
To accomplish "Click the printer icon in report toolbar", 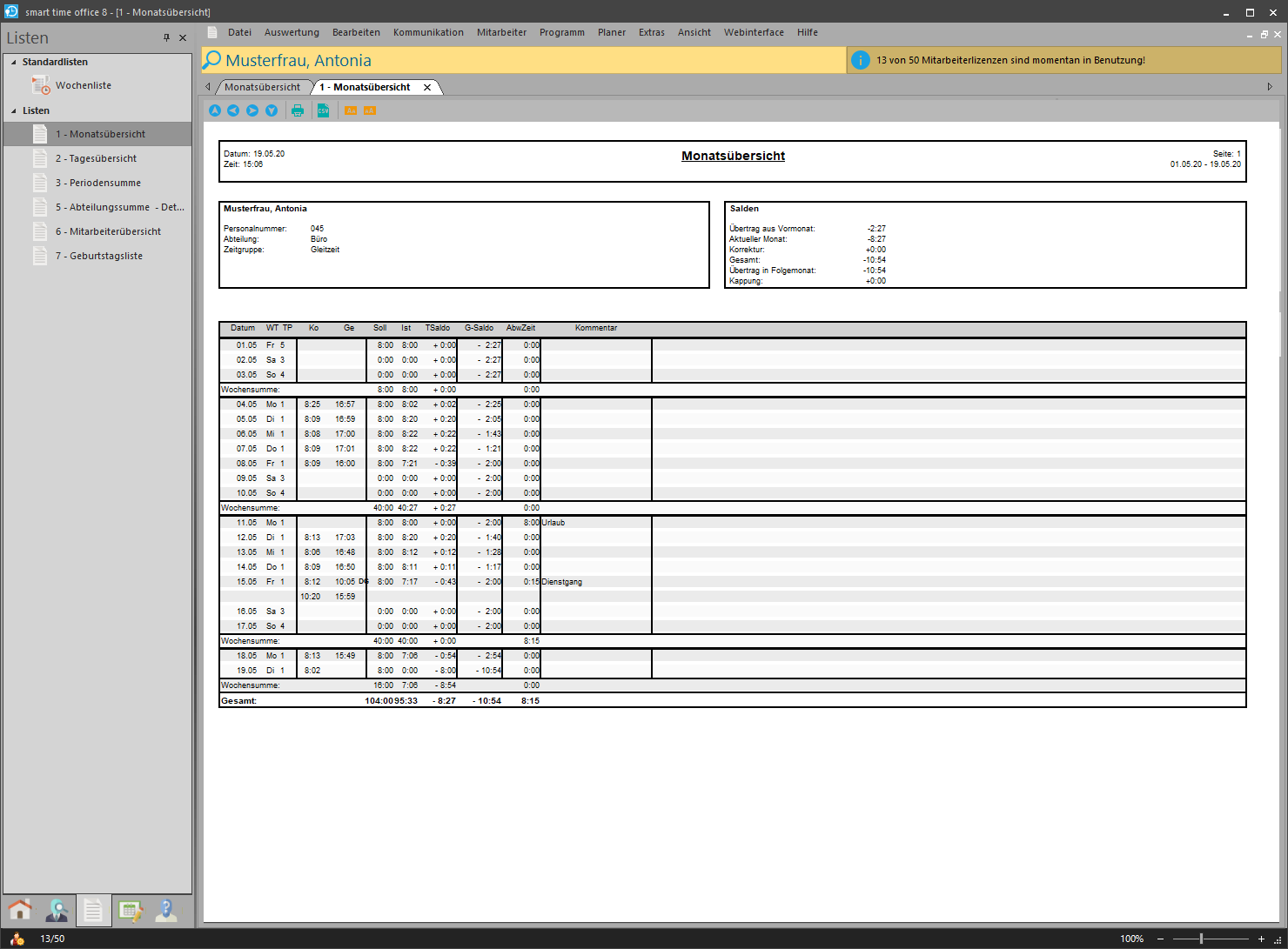I will [298, 110].
